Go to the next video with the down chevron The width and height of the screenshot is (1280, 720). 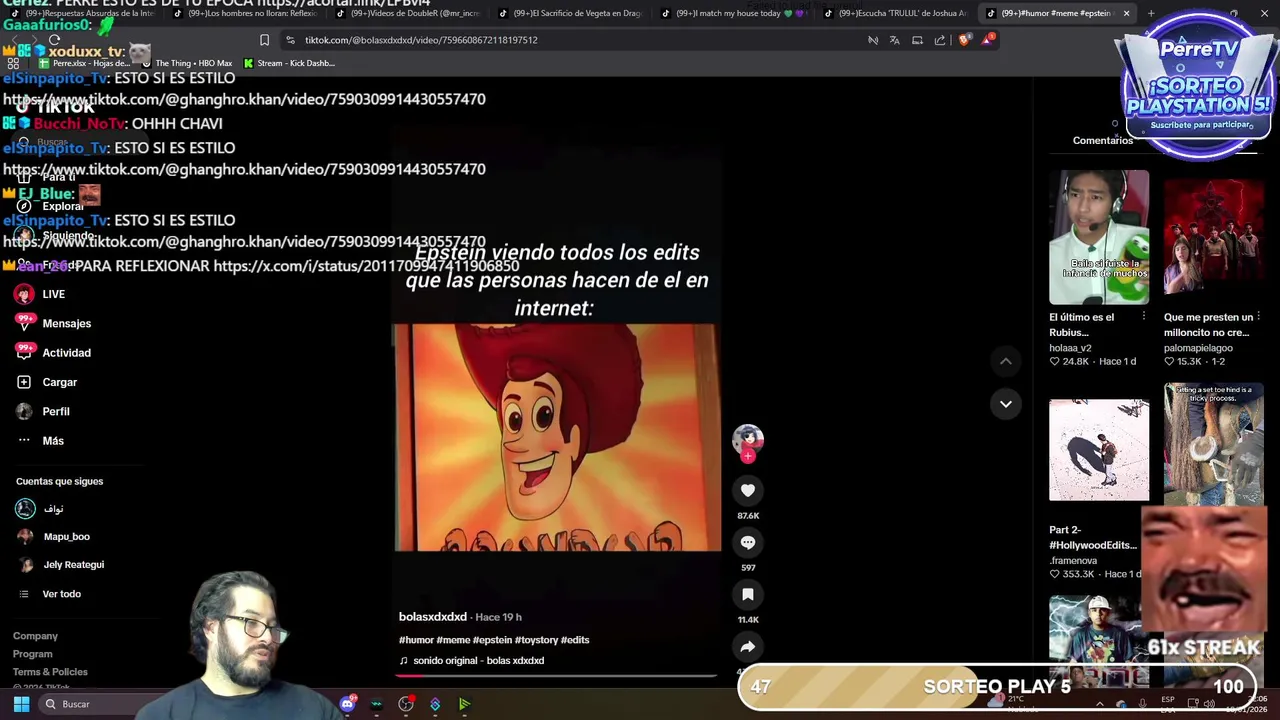pyautogui.click(x=1006, y=404)
